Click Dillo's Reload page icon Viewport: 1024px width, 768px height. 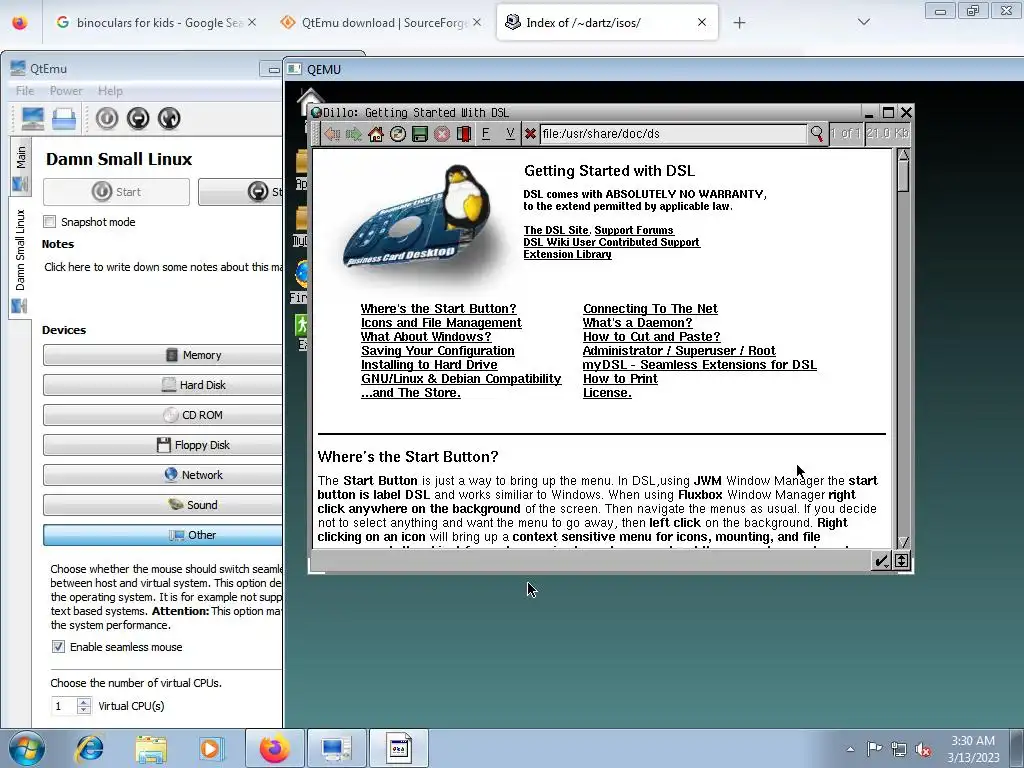point(398,134)
